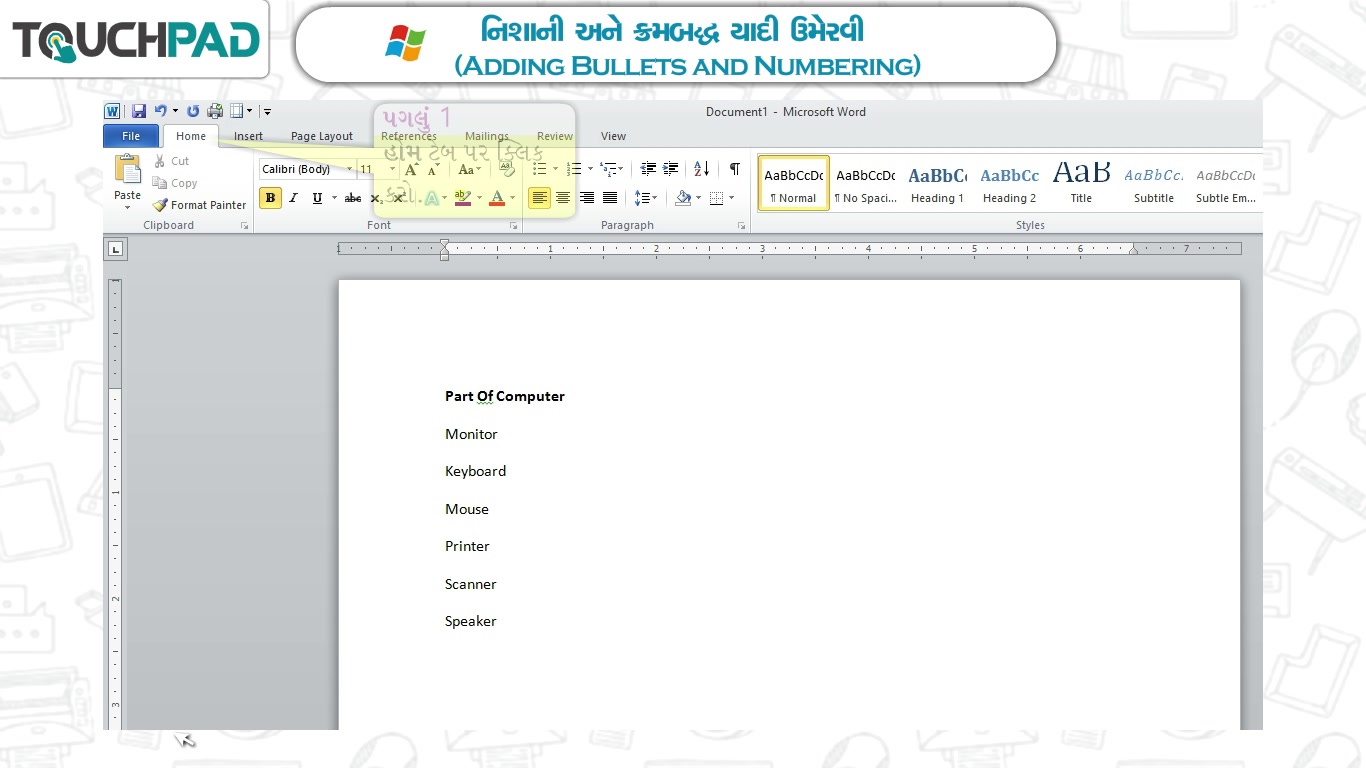Click the Cut scissors command
The width and height of the screenshot is (1366, 768).
coord(171,161)
